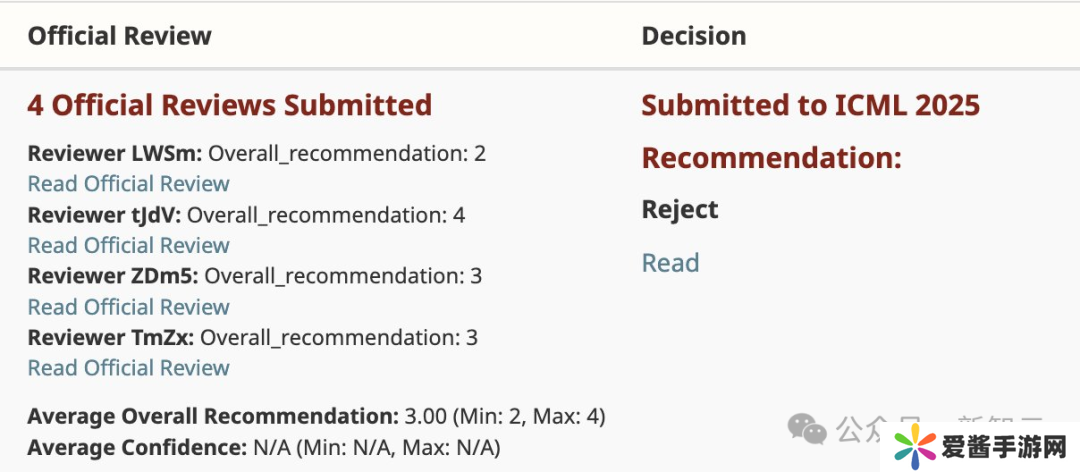
Task: Select the Decision column header
Action: (694, 36)
